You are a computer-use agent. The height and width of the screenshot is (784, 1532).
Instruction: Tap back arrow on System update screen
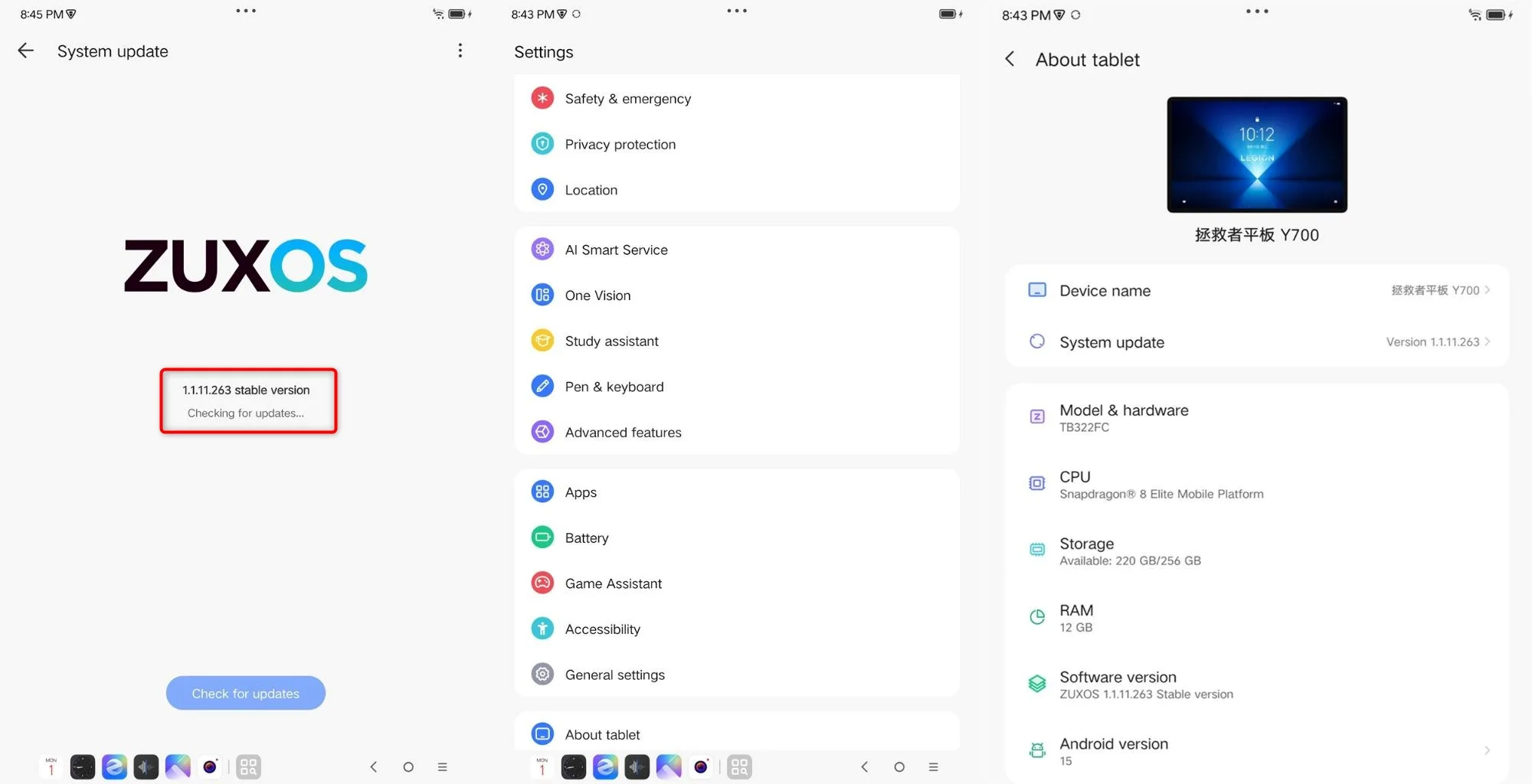(26, 51)
